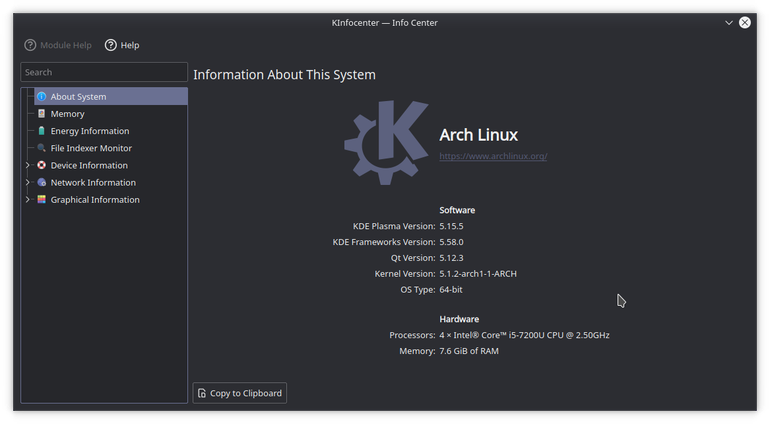The height and width of the screenshot is (424, 770).
Task: Click the Kernel Version label
Action: click(x=405, y=274)
